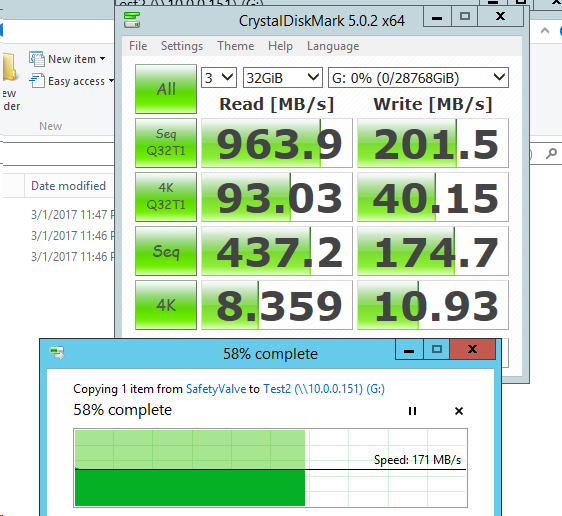Start the plain 4K test

click(166, 305)
